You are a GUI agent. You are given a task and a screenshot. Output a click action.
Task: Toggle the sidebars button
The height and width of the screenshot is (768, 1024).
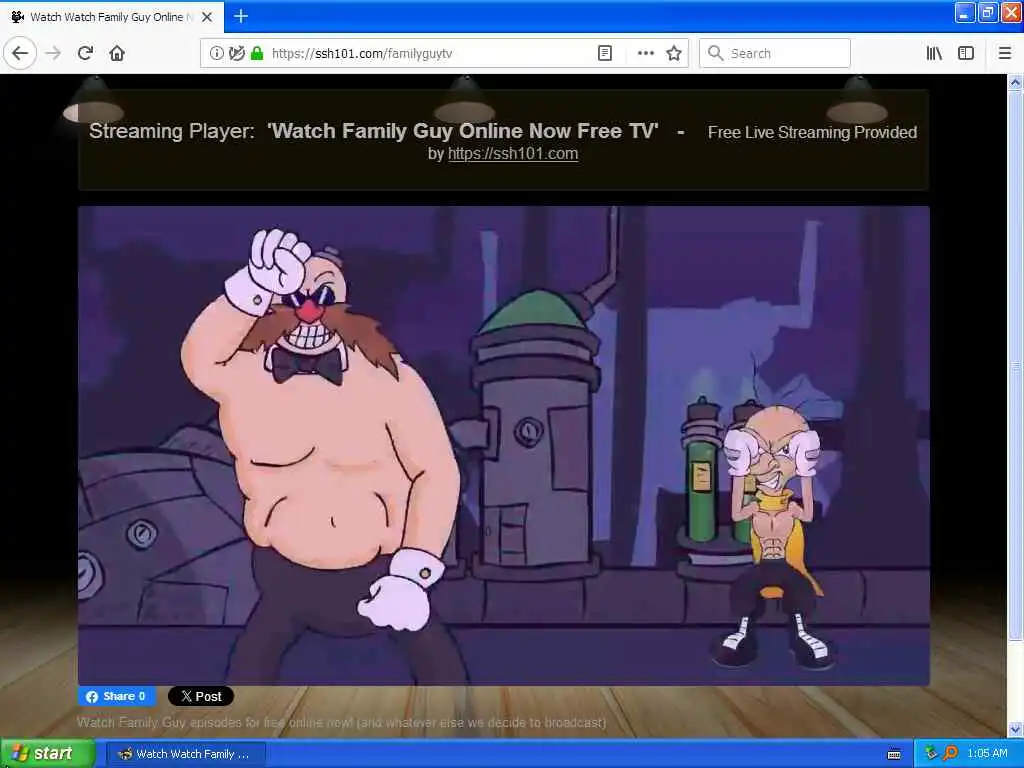966,53
